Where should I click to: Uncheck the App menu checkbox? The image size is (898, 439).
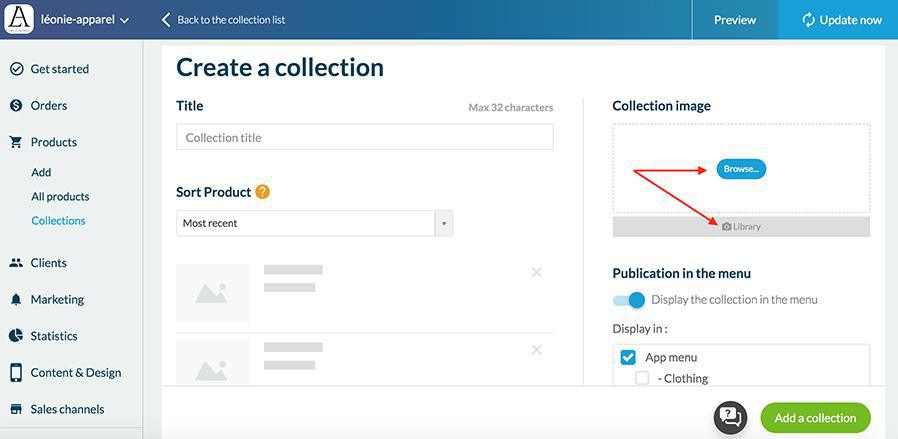coord(628,357)
